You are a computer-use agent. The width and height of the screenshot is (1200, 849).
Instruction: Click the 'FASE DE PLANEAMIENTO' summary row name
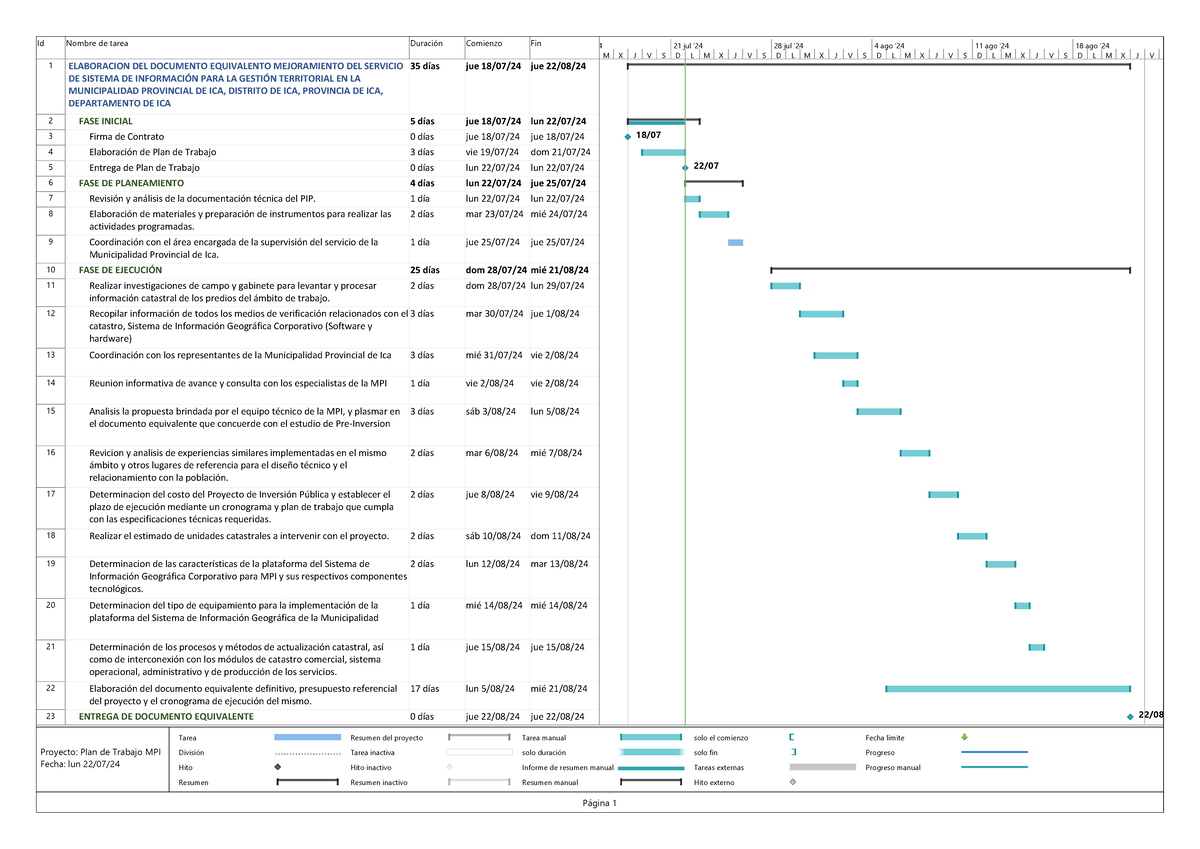coord(131,184)
